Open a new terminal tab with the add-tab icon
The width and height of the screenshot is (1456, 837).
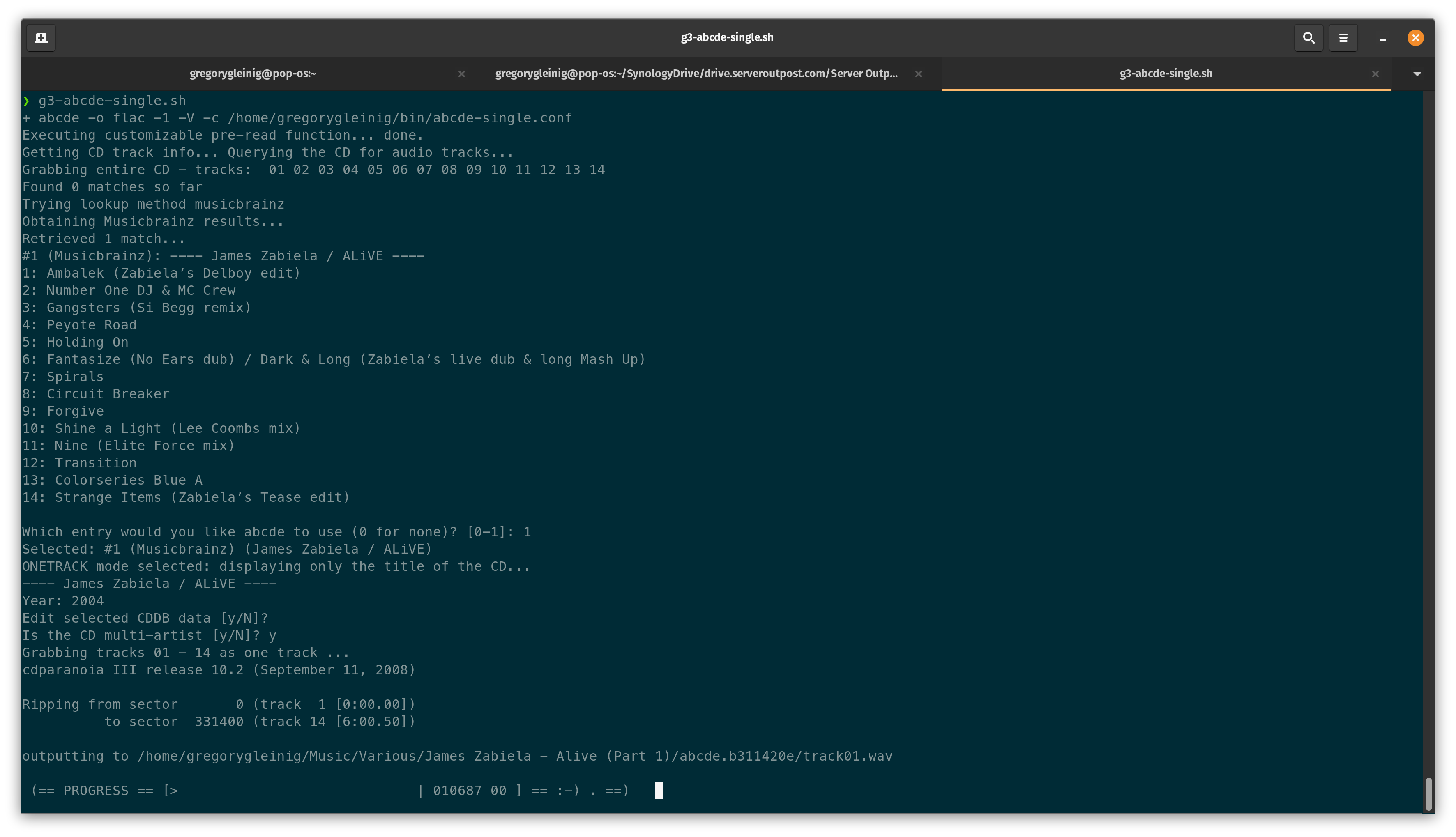point(41,38)
